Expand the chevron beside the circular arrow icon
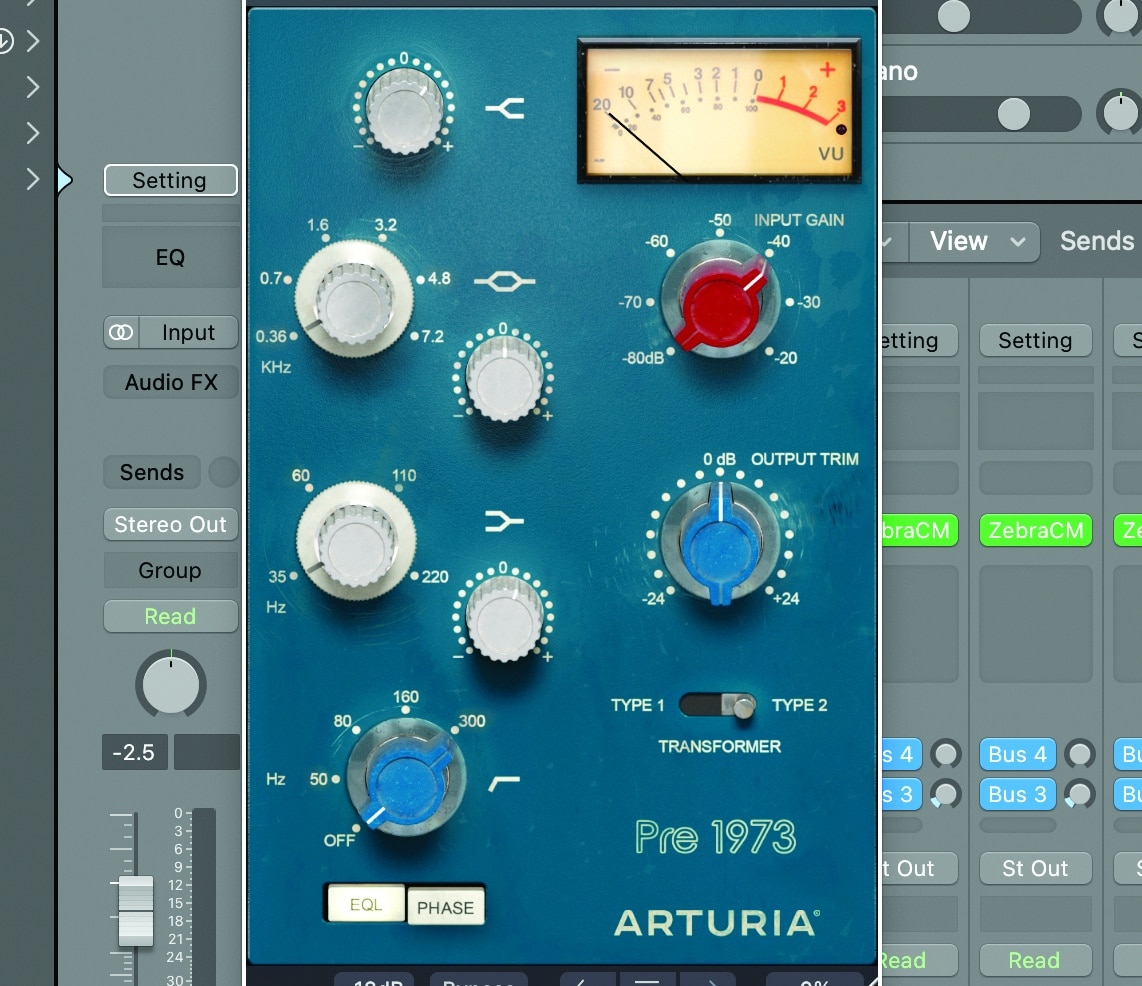The width and height of the screenshot is (1142, 986). 32,41
